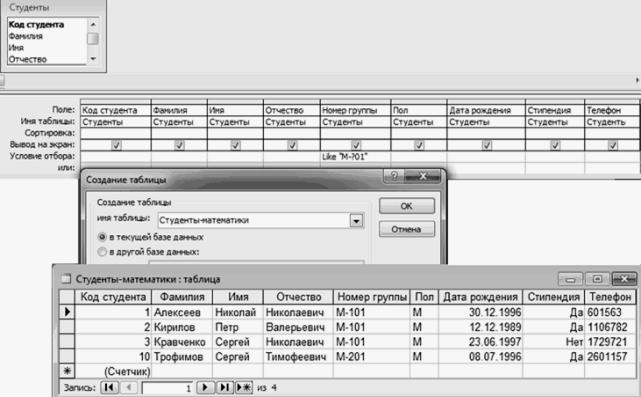The height and width of the screenshot is (397, 641).
Task: Click help question mark in Создание таблицы dialog
Action: click(394, 176)
